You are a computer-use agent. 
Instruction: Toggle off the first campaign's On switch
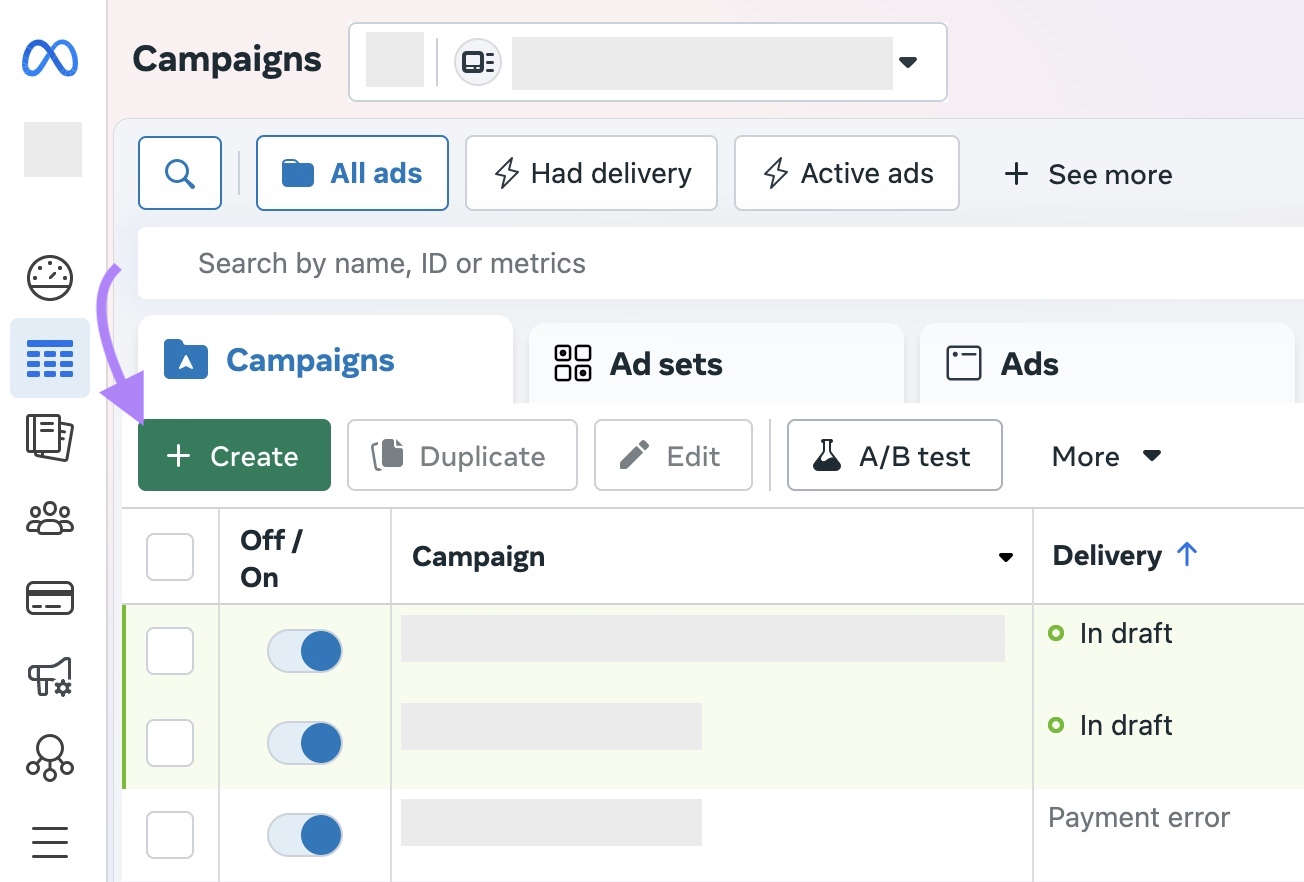click(304, 650)
